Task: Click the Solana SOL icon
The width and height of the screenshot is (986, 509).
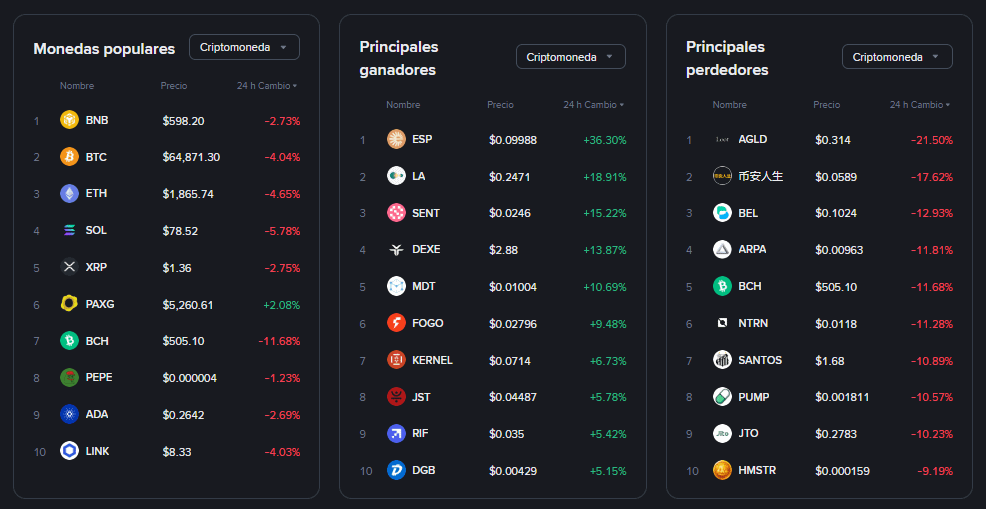Action: [69, 230]
